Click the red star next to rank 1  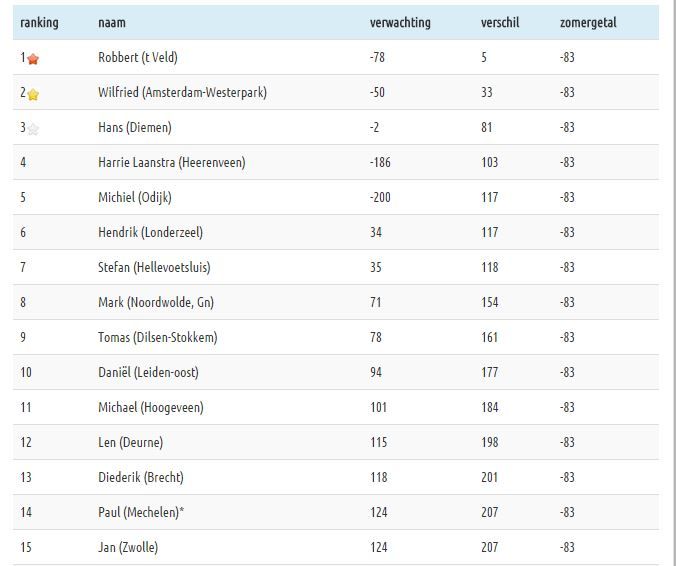pos(33,59)
